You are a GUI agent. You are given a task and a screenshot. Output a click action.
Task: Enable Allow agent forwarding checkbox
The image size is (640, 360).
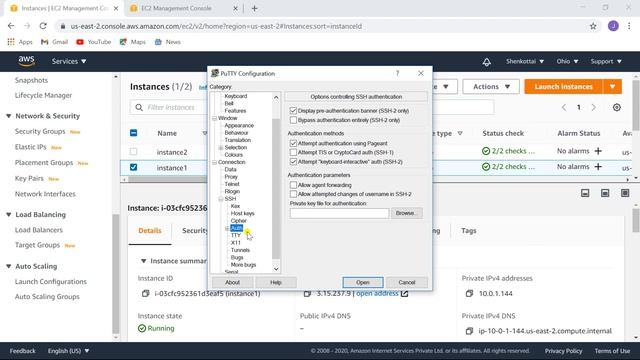click(x=293, y=185)
